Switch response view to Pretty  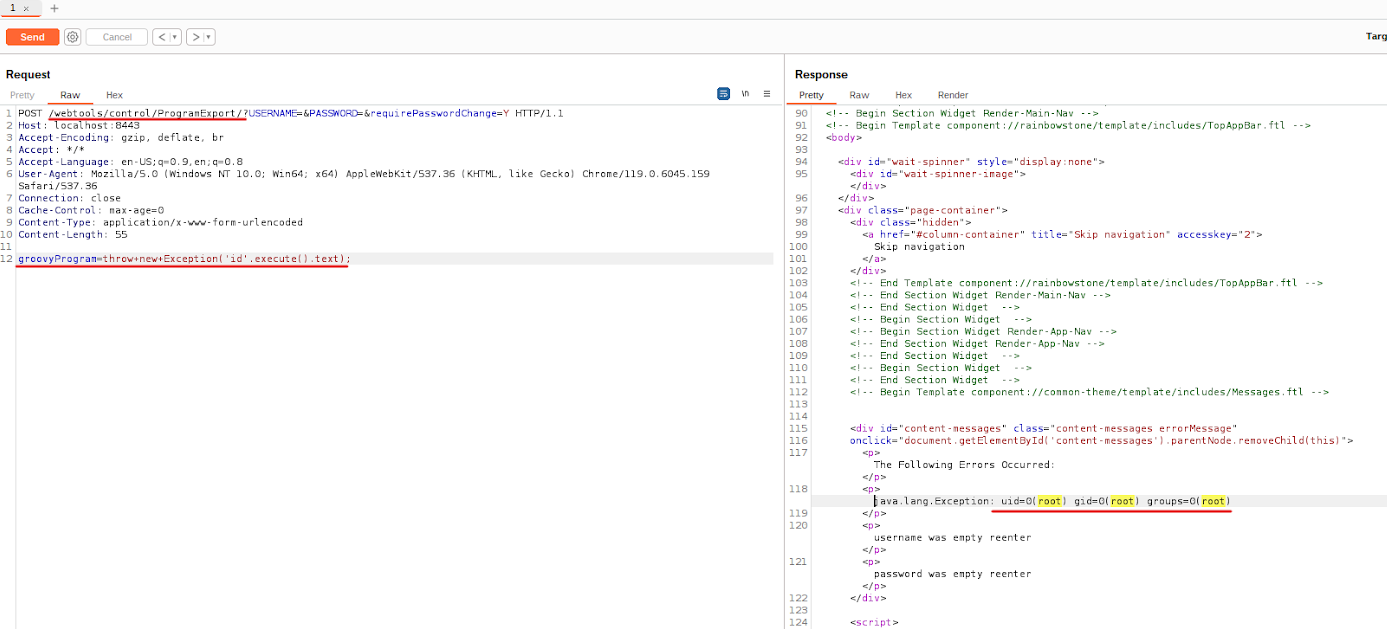(x=811, y=95)
